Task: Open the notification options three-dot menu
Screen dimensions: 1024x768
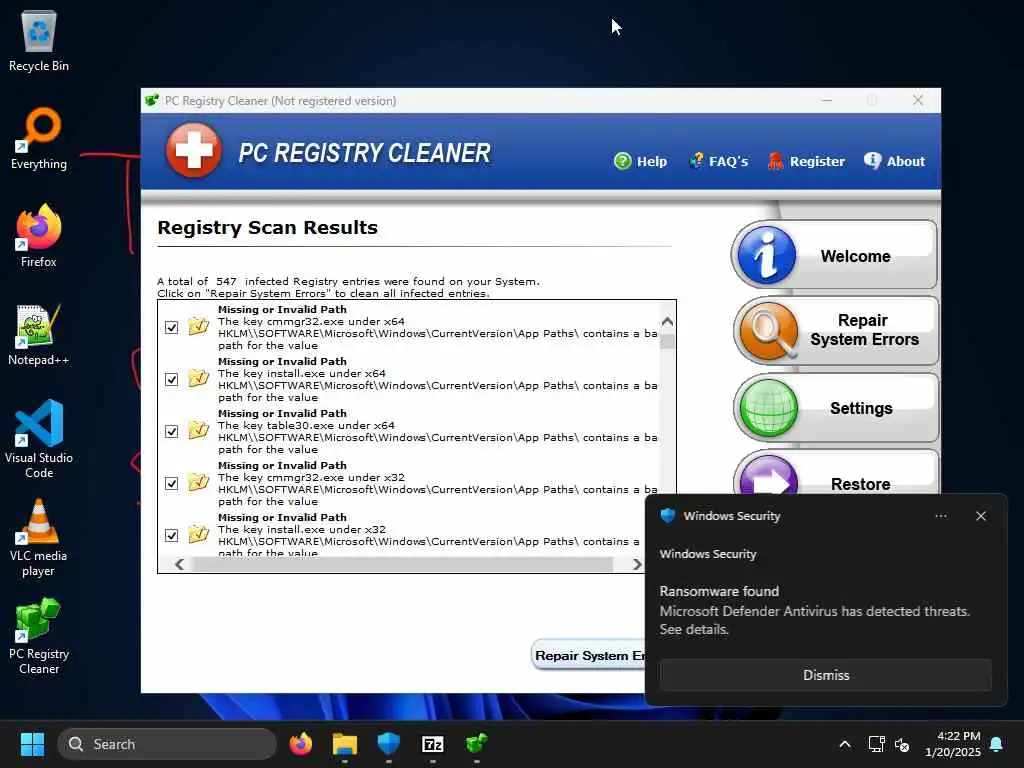Action: [x=941, y=516]
